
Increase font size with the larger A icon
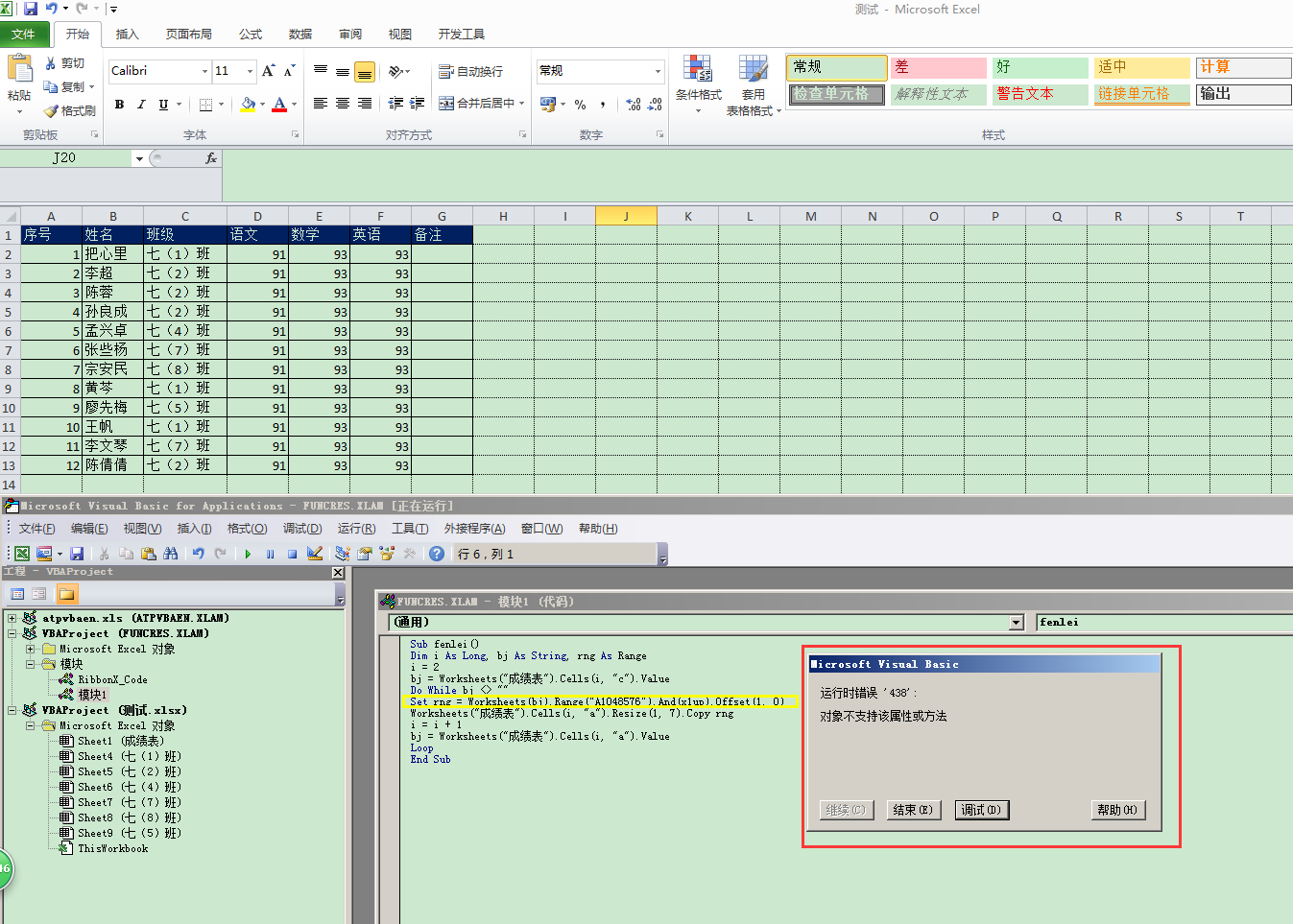268,71
